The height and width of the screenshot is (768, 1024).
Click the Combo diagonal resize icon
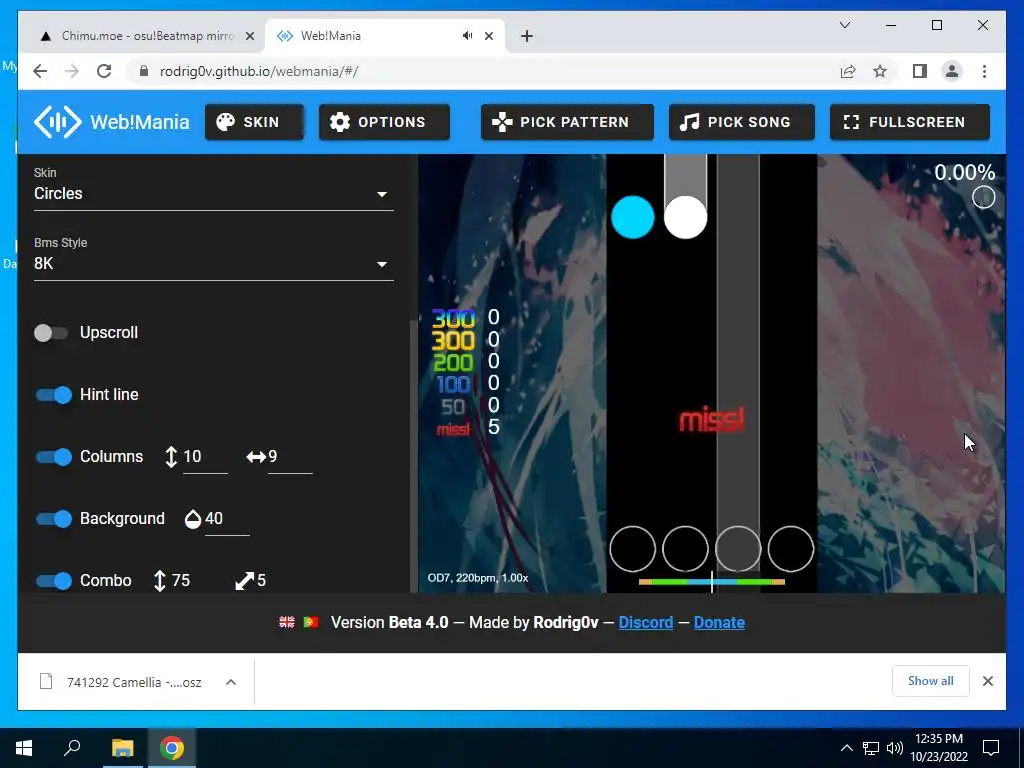coord(244,581)
